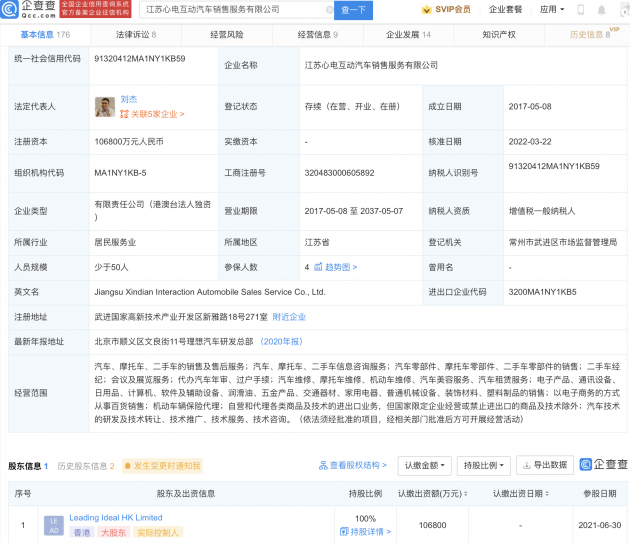Click shareholding date 2021-06-30 cell

click(600, 525)
